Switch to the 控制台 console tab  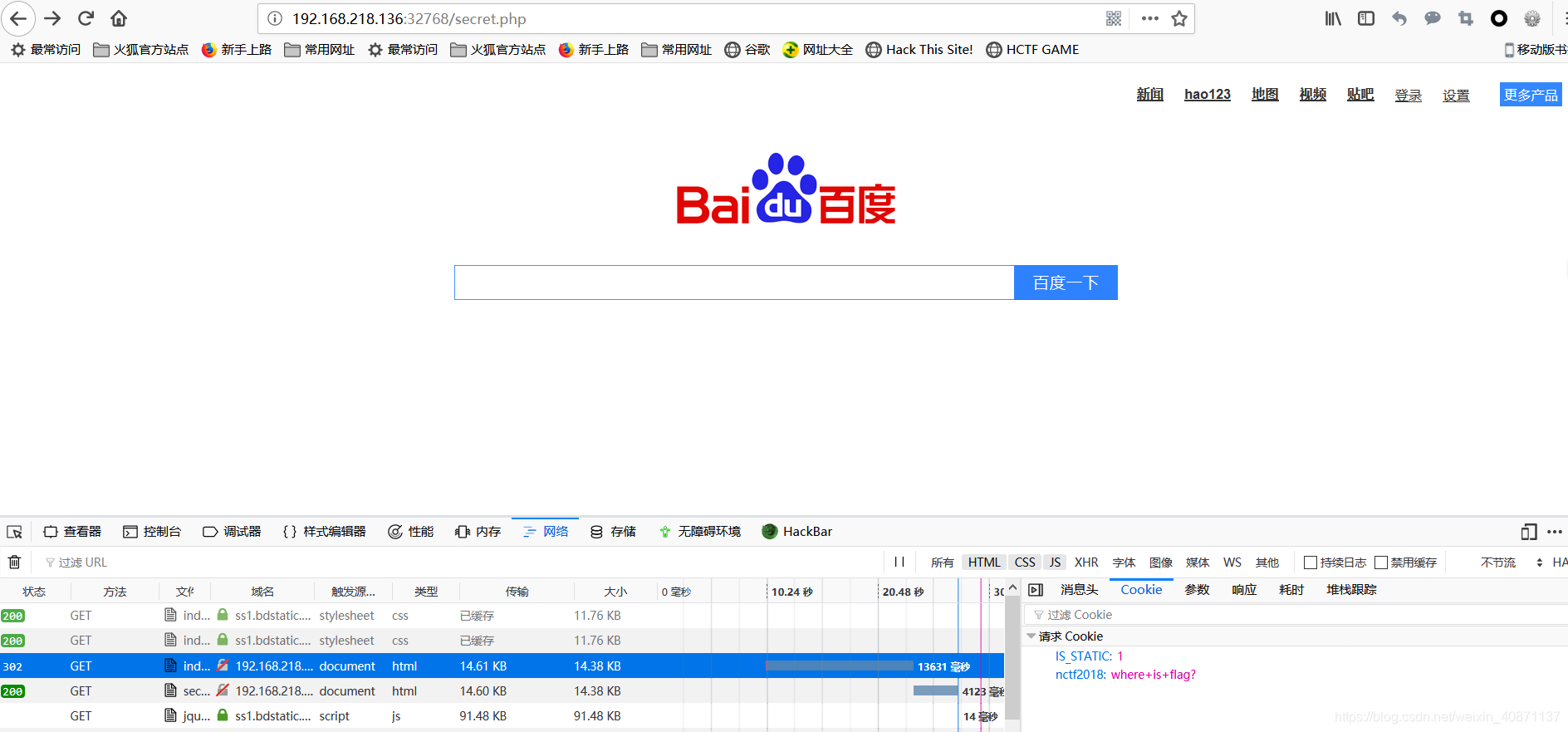[152, 532]
